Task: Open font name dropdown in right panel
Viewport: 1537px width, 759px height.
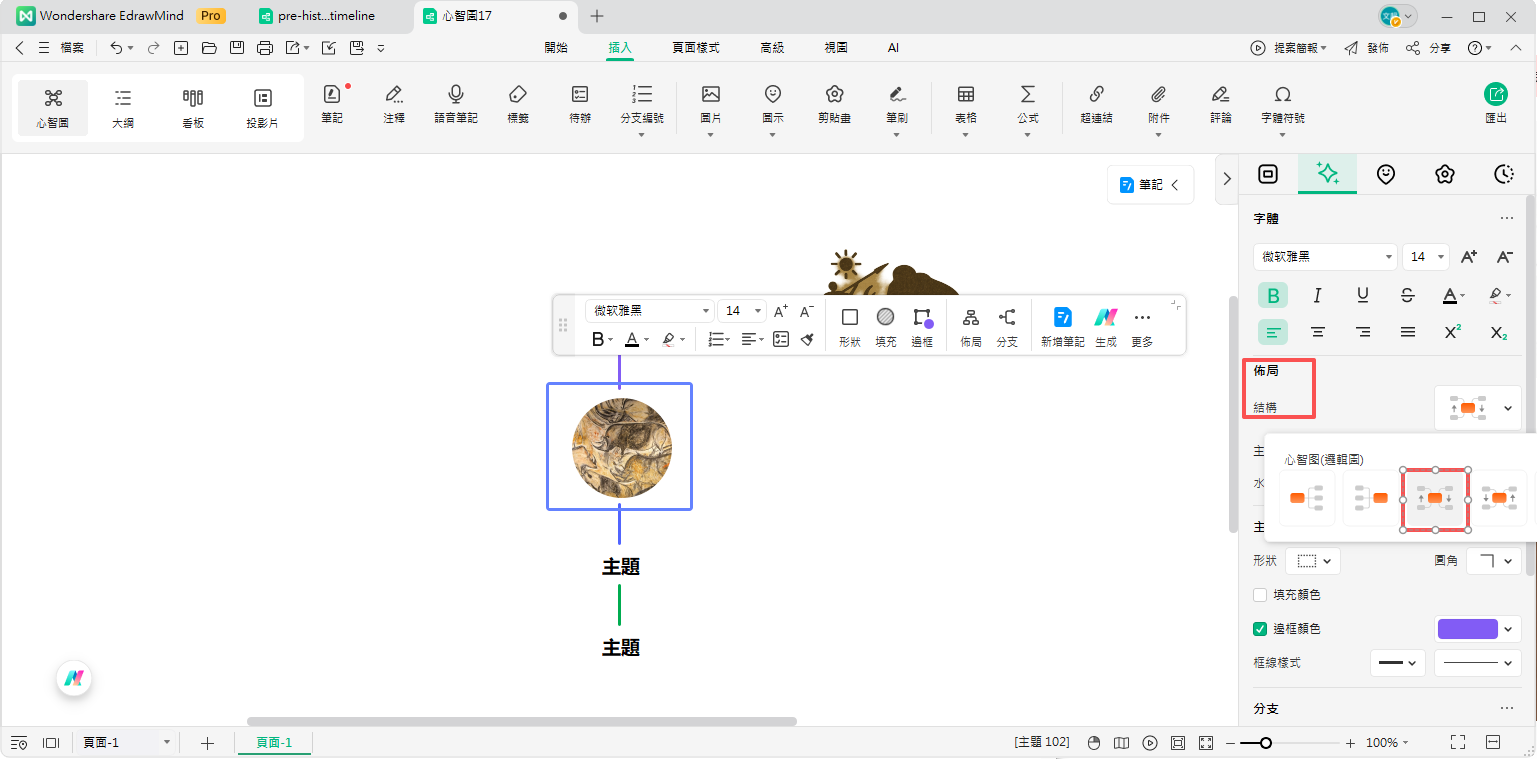Action: pos(1325,257)
